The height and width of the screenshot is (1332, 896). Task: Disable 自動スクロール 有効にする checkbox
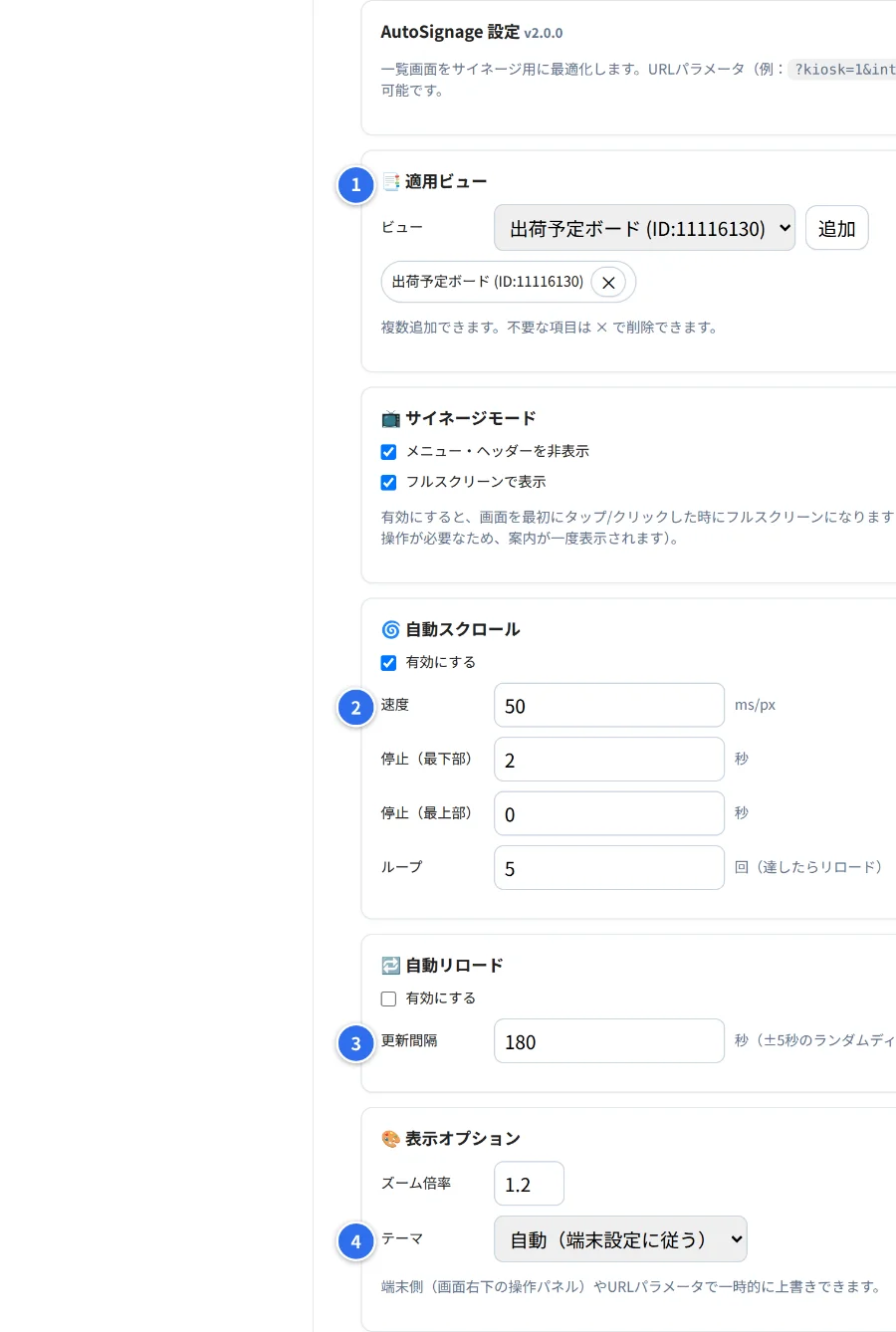tap(388, 663)
